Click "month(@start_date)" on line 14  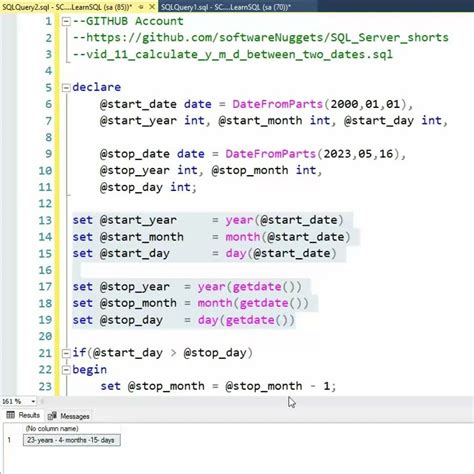pyautogui.click(x=288, y=237)
